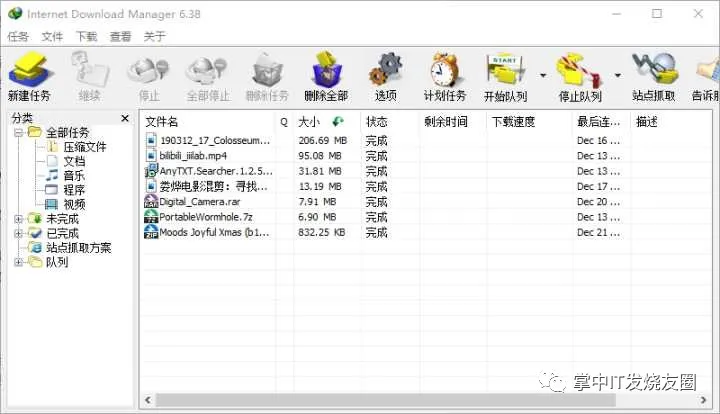This screenshot has height=414, width=720.
Task: Click the 新建任务 (new task) toolbar icon
Action: coord(29,70)
